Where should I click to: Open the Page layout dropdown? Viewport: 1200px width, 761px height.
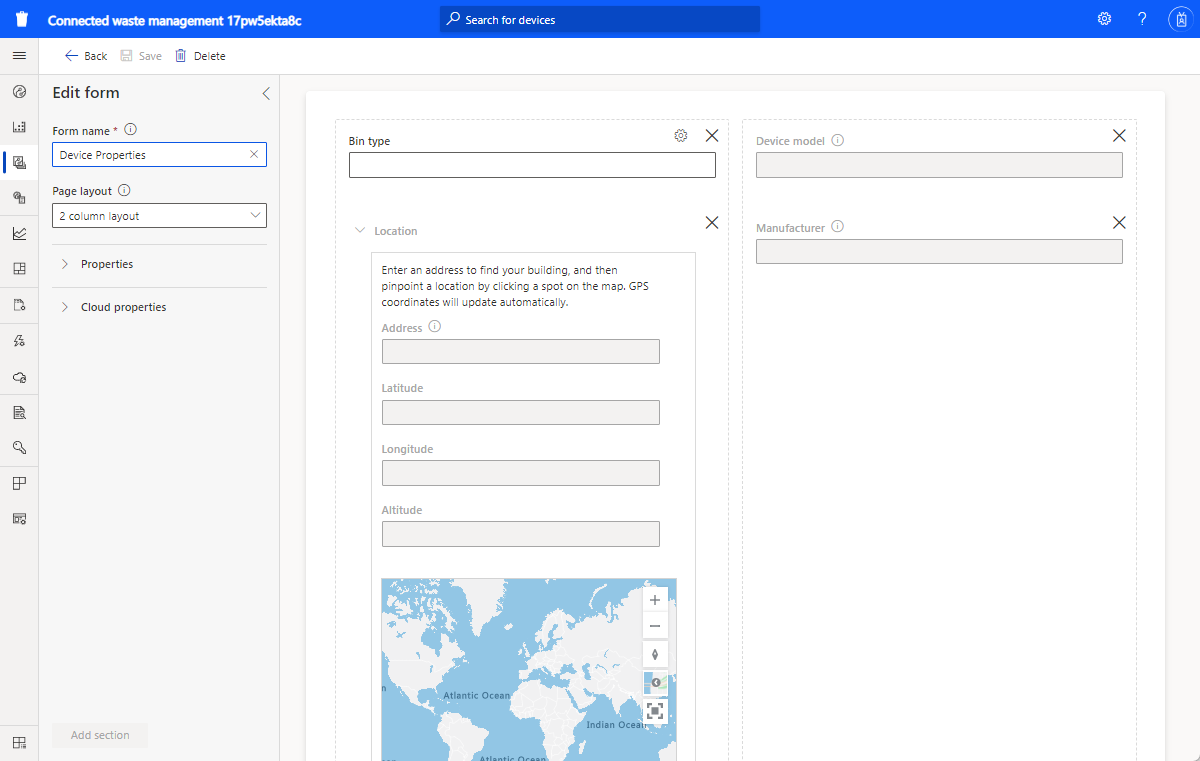point(159,216)
